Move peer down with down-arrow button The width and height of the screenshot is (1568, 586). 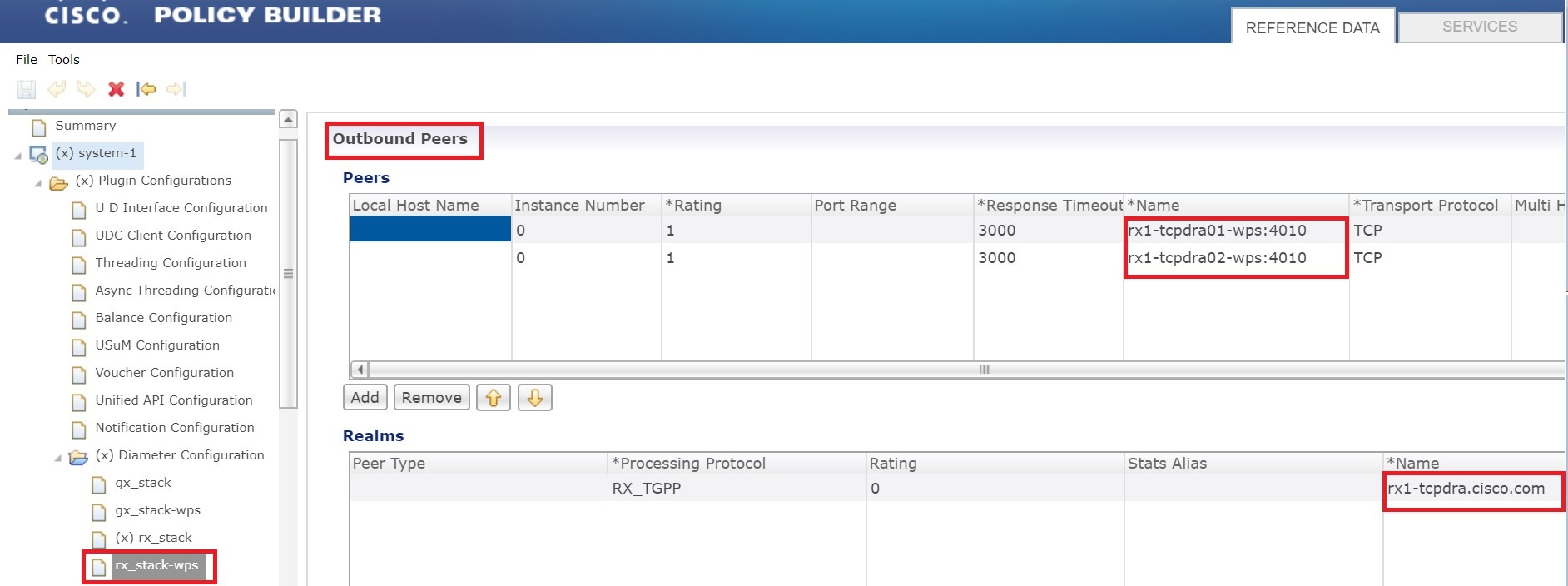(x=535, y=398)
